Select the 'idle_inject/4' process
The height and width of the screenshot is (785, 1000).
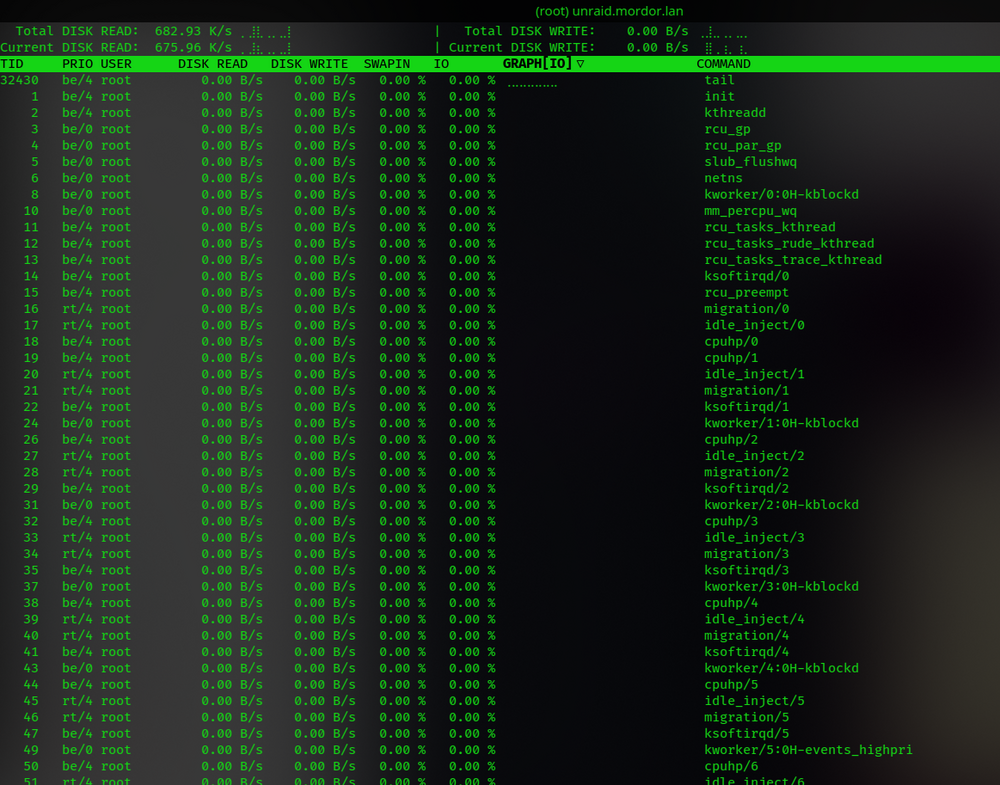[x=754, y=619]
